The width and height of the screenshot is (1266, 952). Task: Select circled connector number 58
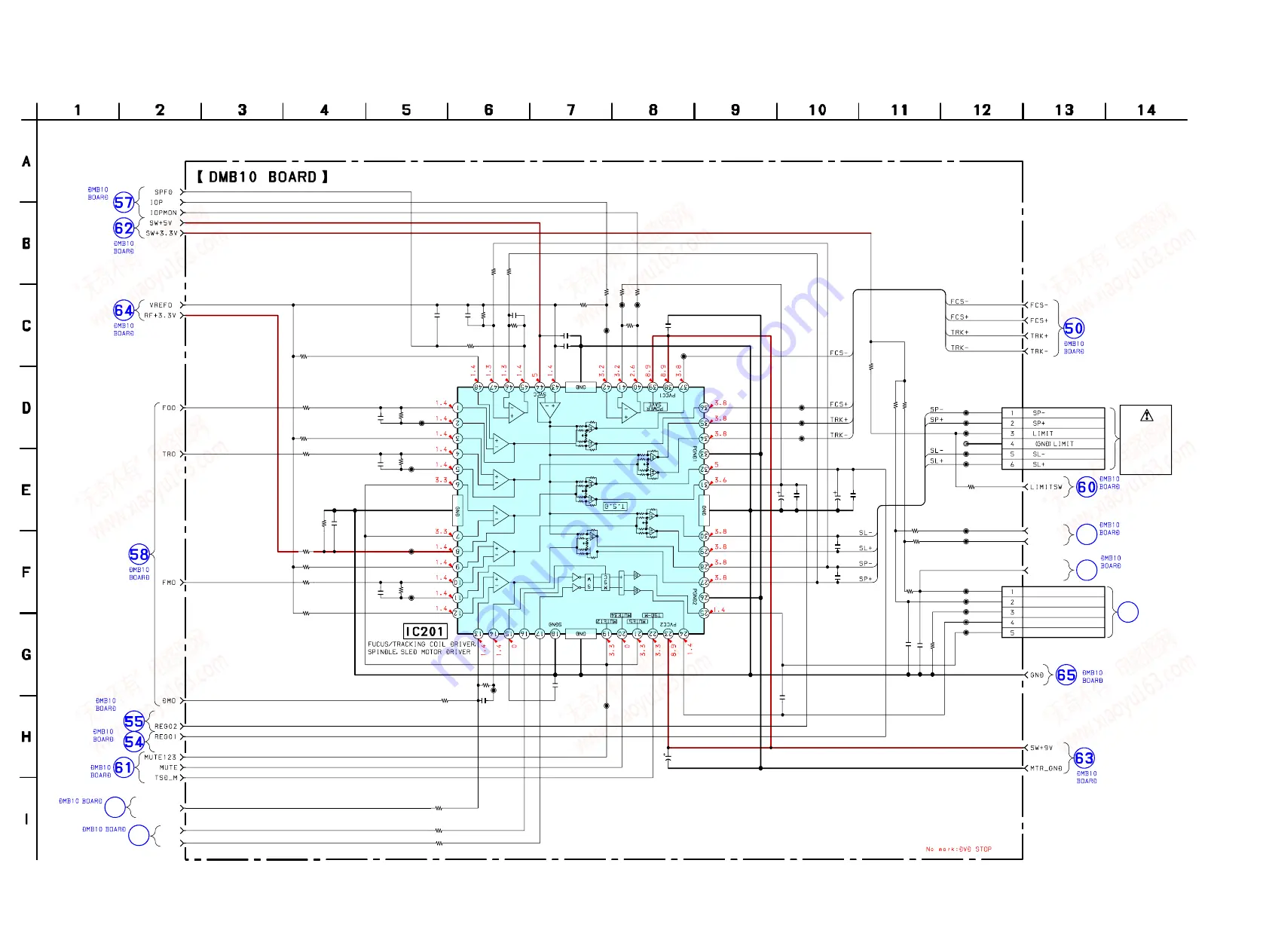(x=139, y=555)
